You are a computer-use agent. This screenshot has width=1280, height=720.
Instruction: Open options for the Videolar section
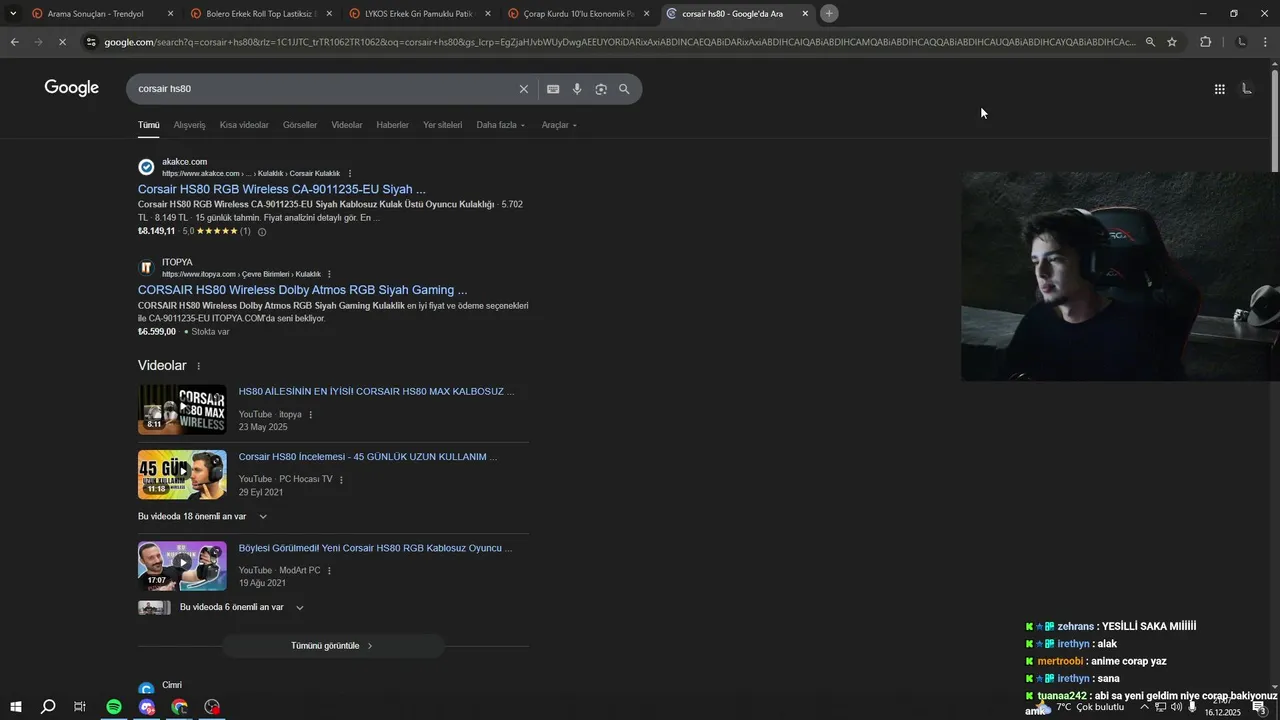(x=198, y=366)
